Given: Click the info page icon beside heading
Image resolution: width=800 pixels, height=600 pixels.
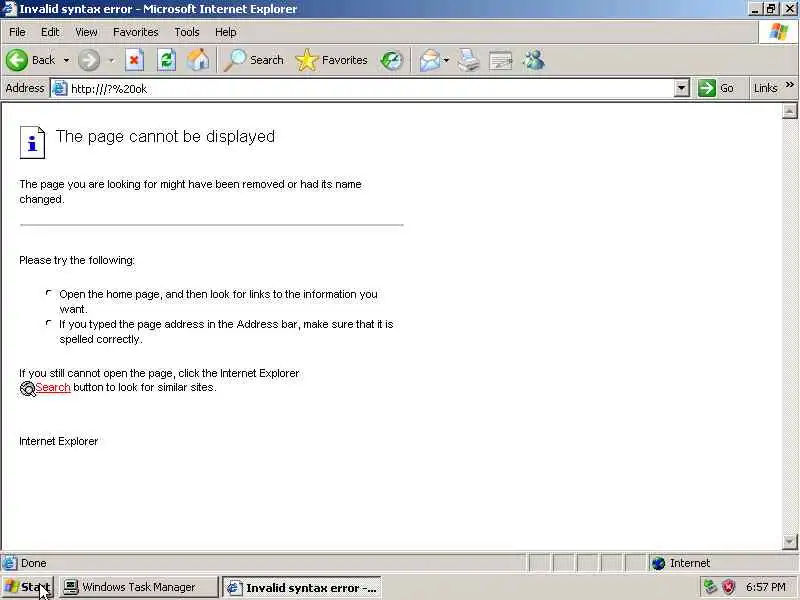Looking at the screenshot, I should point(32,142).
